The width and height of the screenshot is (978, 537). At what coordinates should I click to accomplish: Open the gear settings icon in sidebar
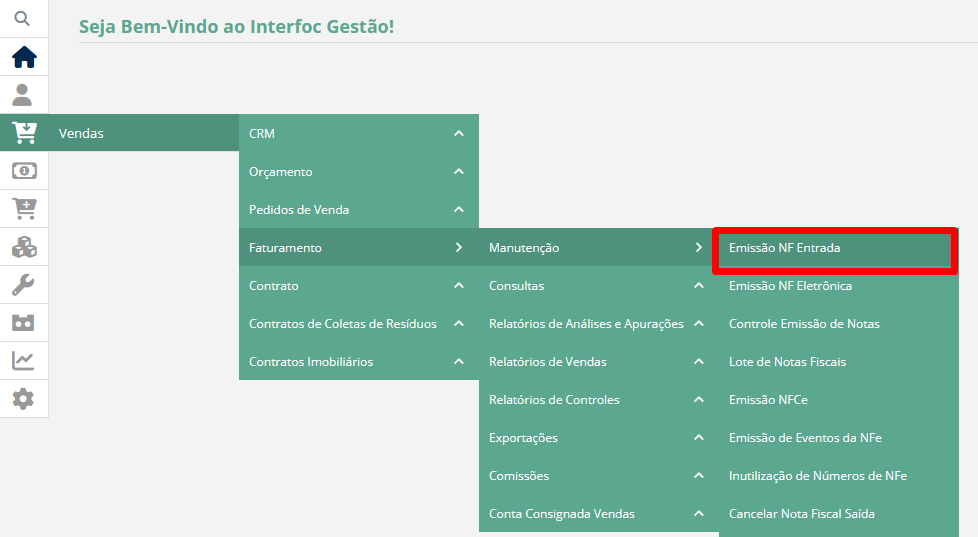[x=23, y=399]
